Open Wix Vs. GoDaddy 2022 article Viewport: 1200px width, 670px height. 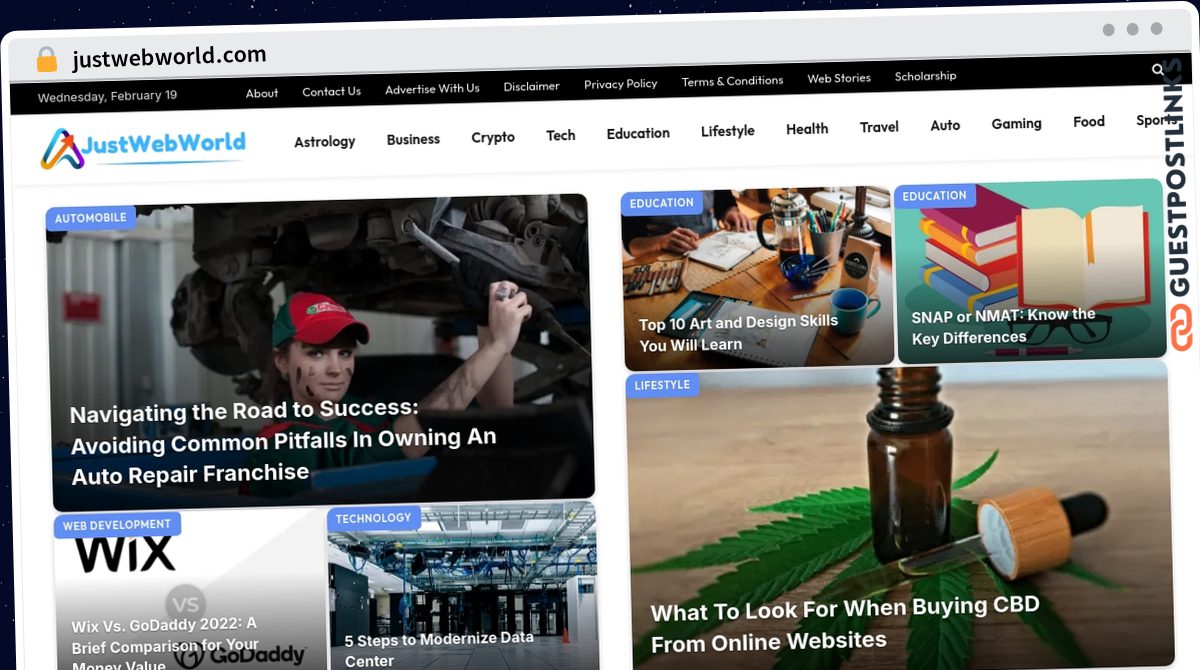pyautogui.click(x=165, y=644)
